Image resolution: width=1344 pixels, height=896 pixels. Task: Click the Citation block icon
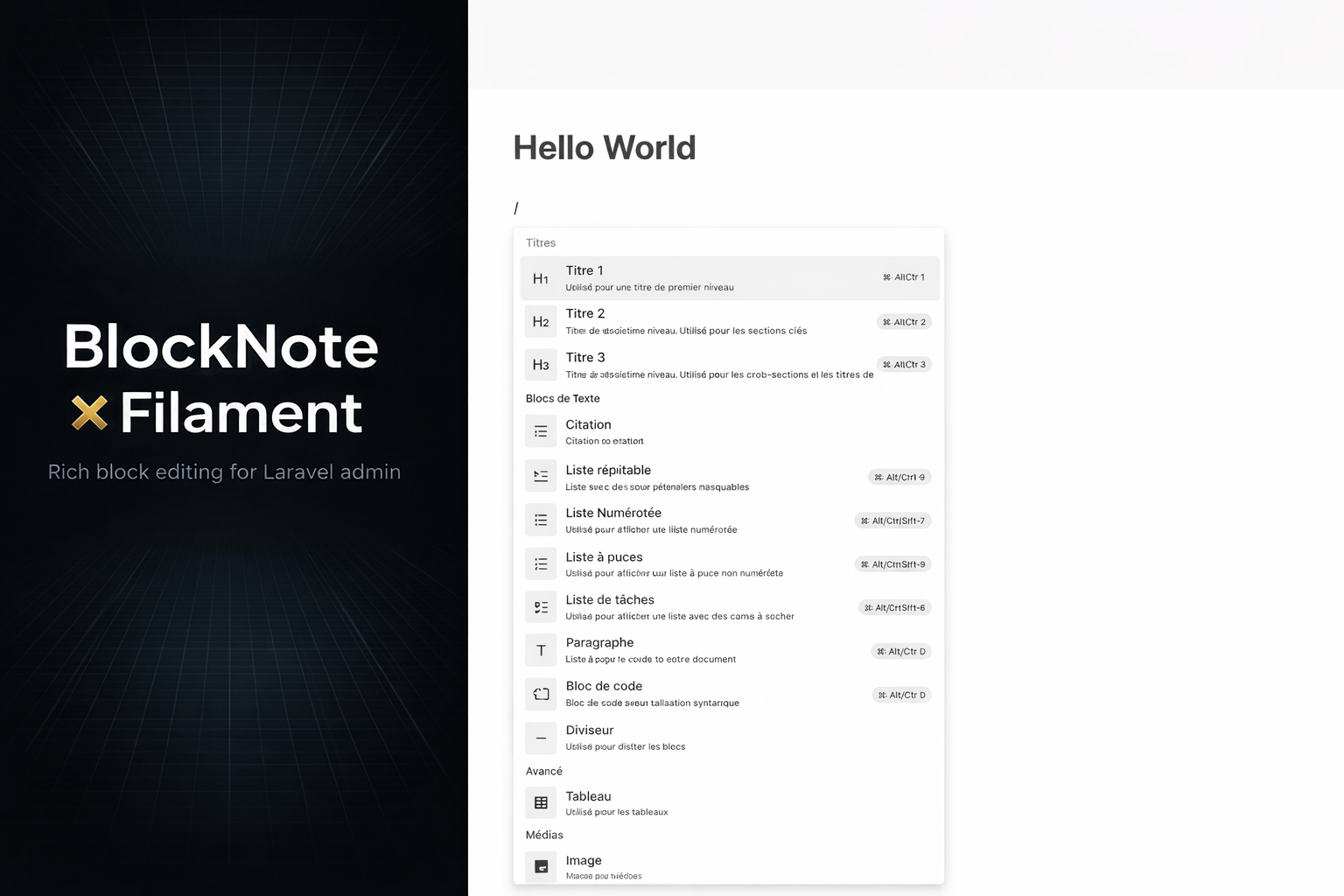pyautogui.click(x=541, y=430)
